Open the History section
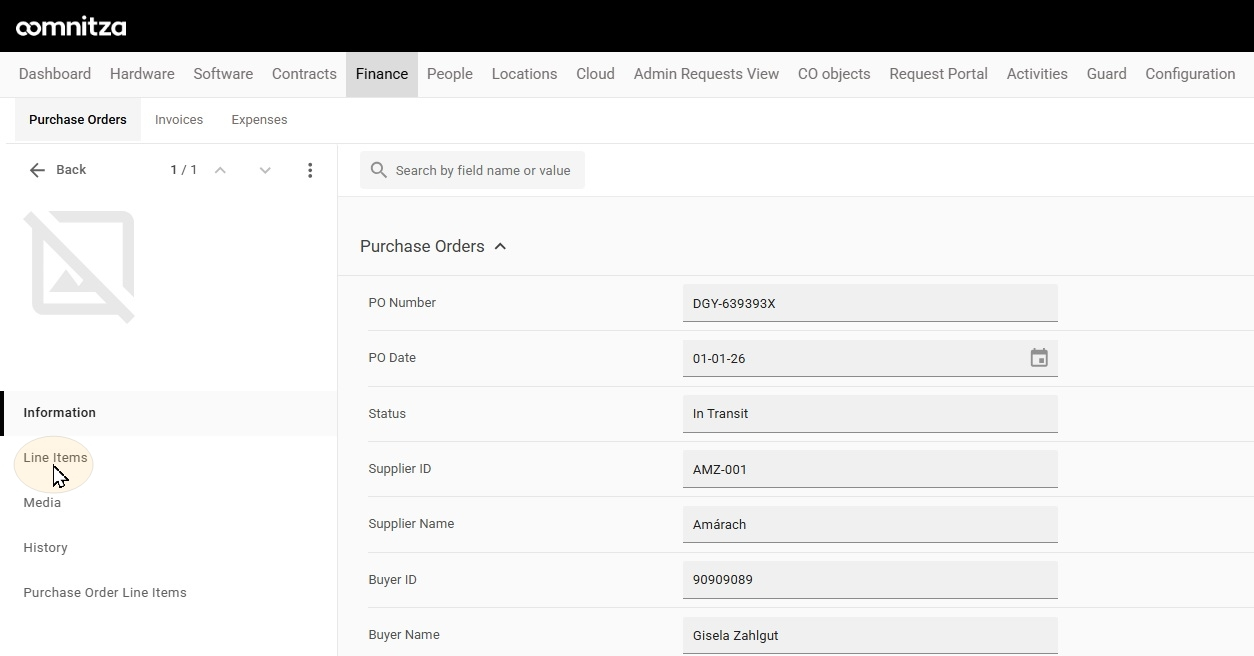 click(46, 548)
